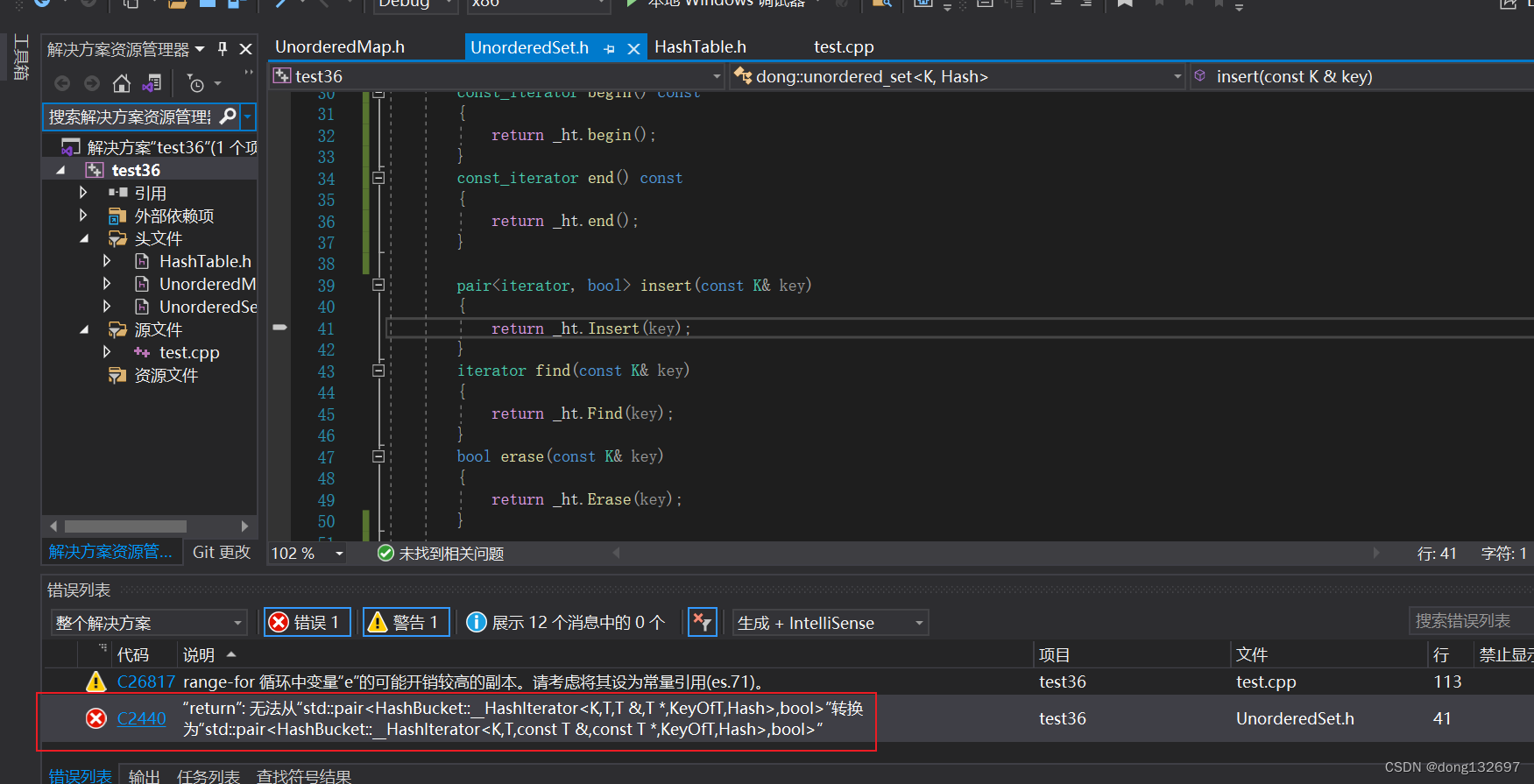The image size is (1534, 784).
Task: Collapse the 源文件 folder node
Action: (x=84, y=329)
